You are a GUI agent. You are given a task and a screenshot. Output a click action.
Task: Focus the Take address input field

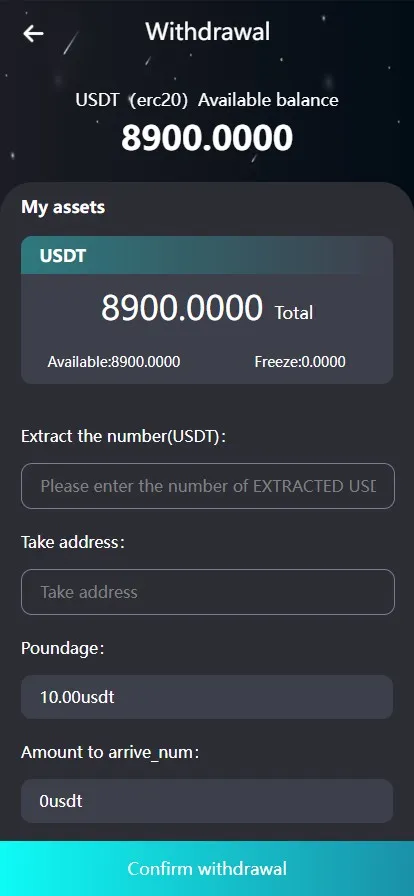(208, 591)
